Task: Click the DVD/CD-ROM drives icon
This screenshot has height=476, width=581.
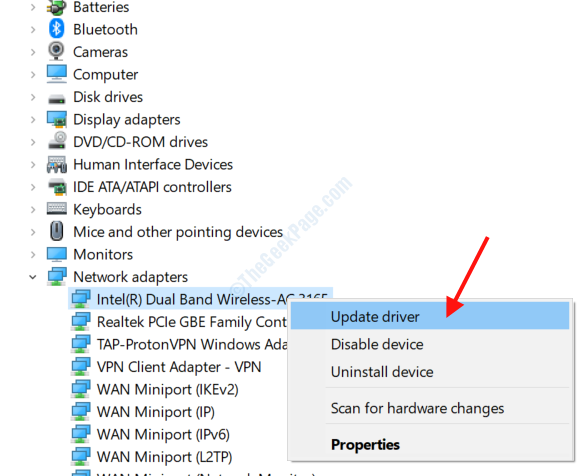Action: pyautogui.click(x=57, y=141)
